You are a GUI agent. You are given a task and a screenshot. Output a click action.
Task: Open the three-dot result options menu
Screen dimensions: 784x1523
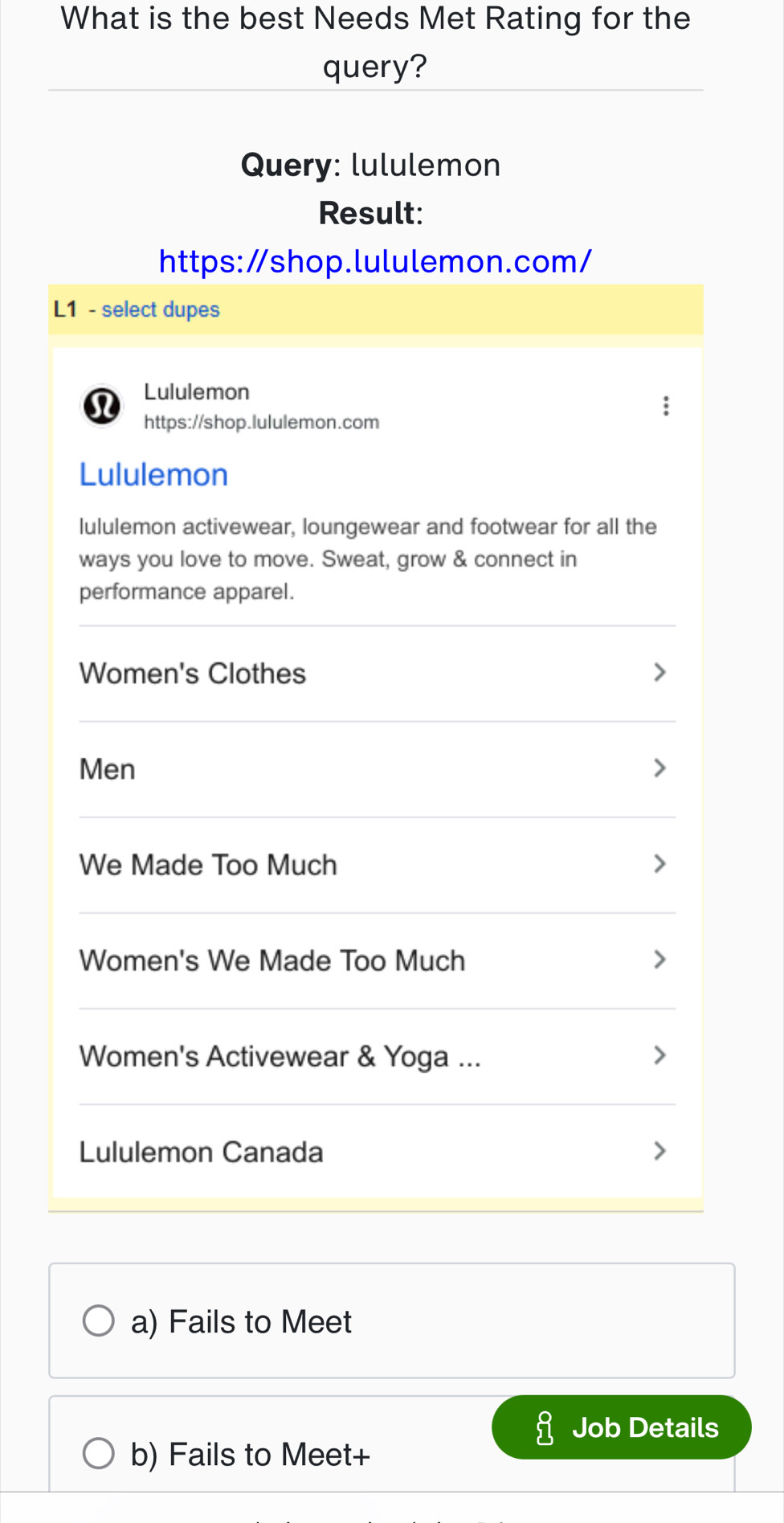[x=665, y=406]
